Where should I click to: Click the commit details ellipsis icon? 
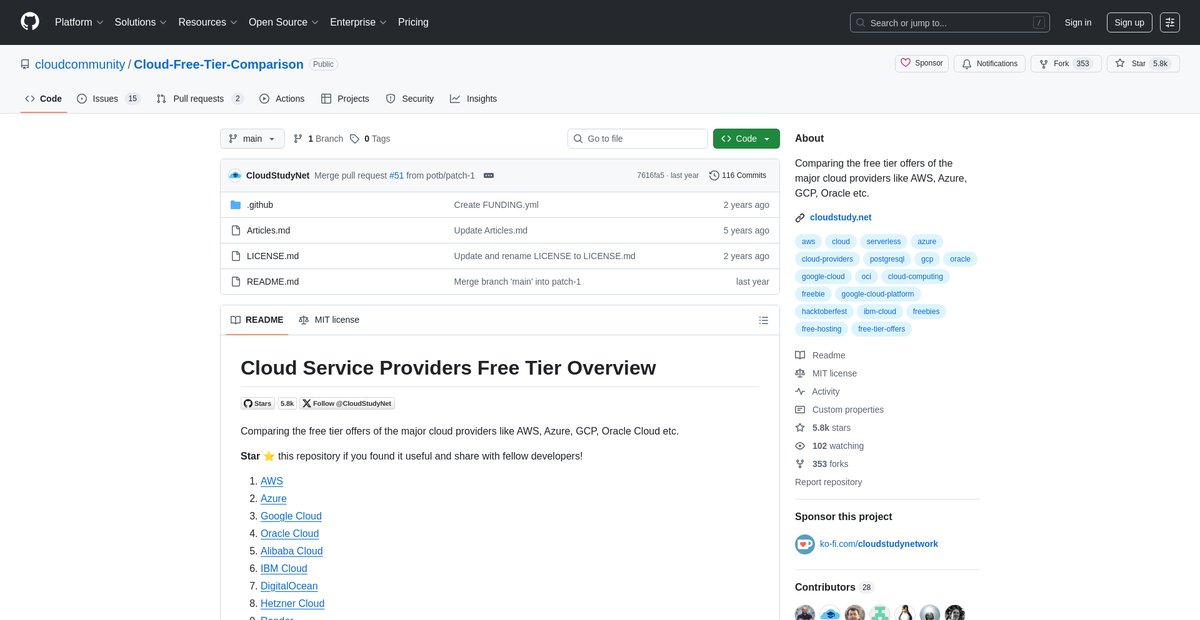488,175
